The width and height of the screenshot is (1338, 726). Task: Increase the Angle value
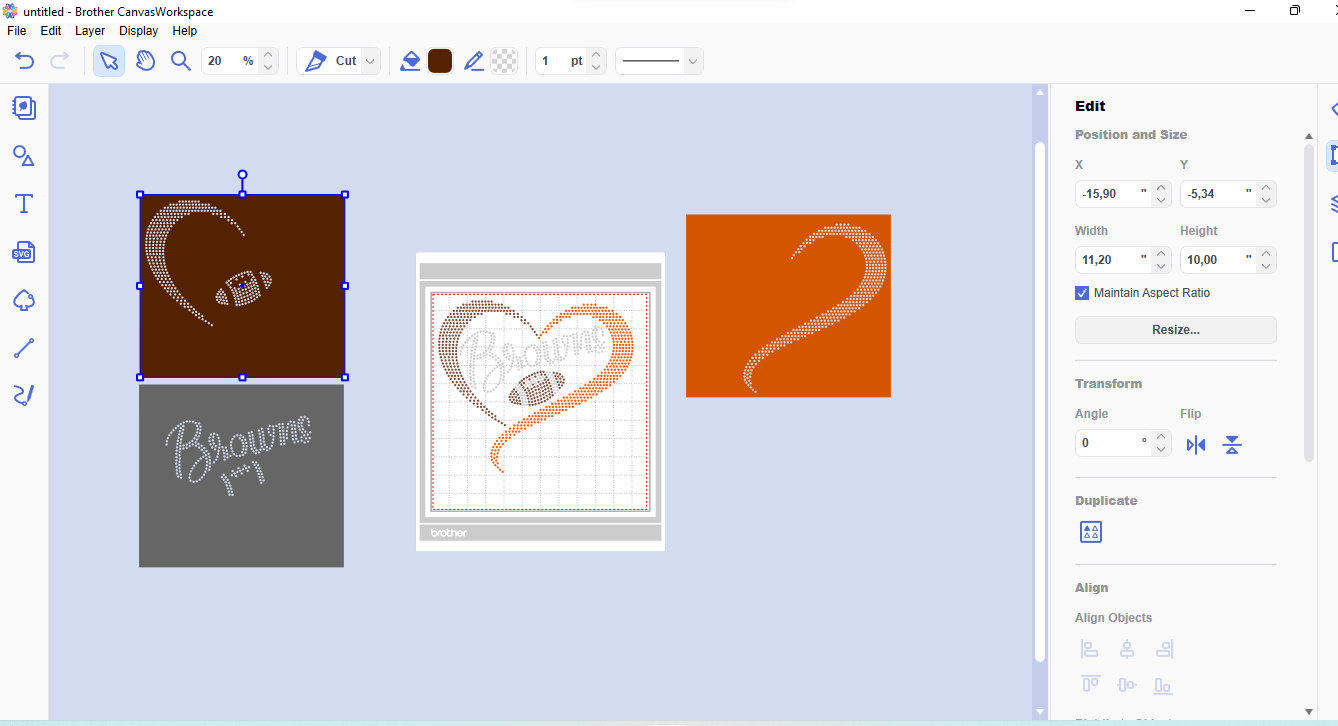click(1161, 436)
